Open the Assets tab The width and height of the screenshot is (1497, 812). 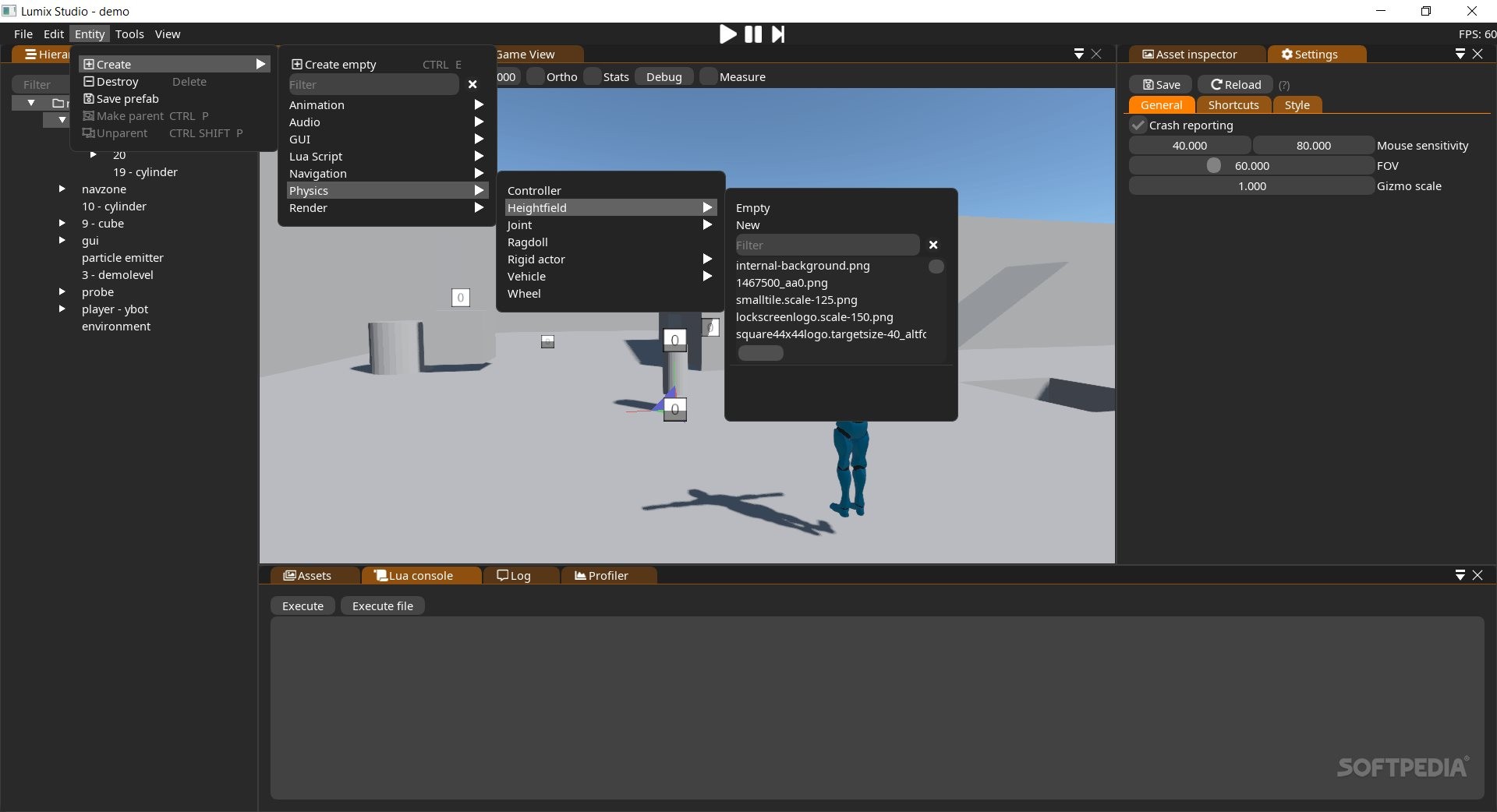(314, 575)
